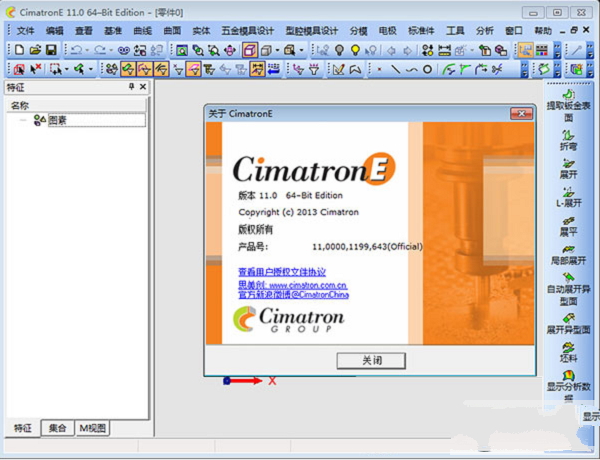Switch to the 特征 tab
600x460 pixels.
click(23, 428)
